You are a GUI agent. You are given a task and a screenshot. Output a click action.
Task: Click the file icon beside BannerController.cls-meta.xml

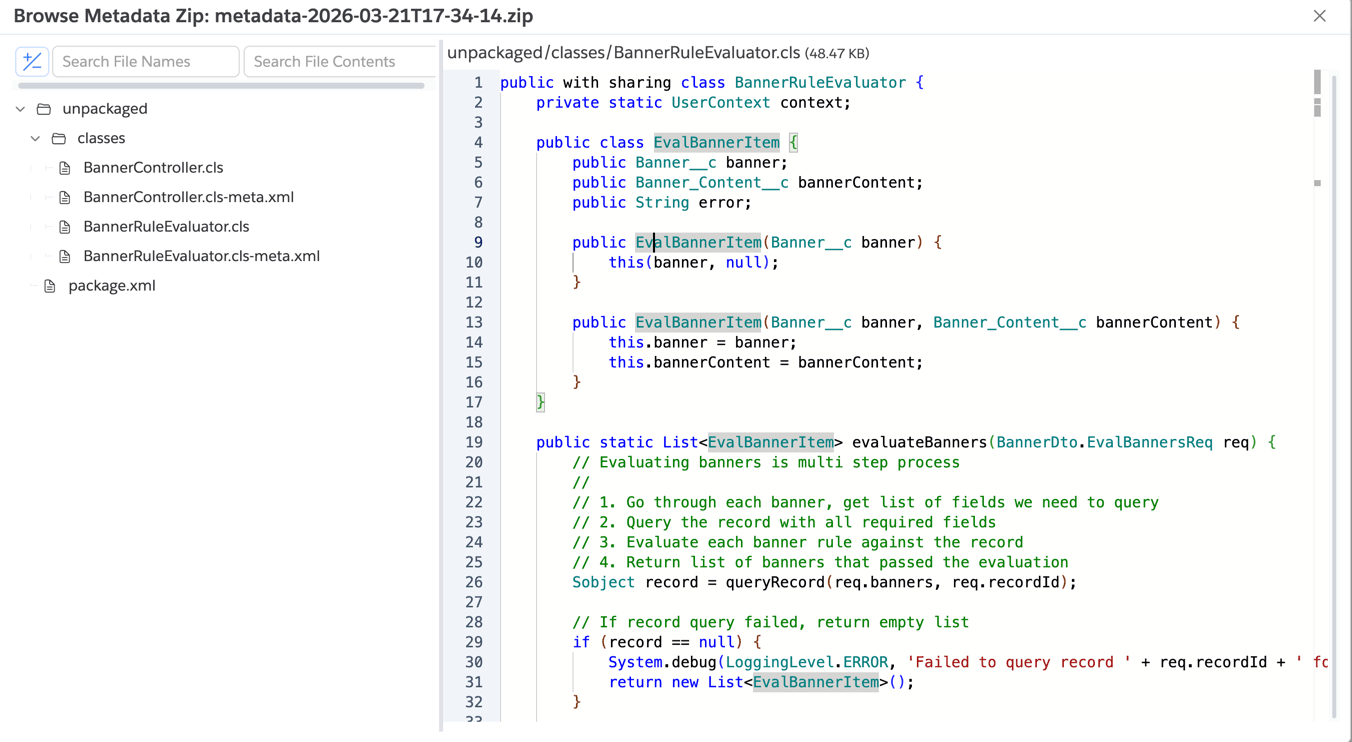65,197
